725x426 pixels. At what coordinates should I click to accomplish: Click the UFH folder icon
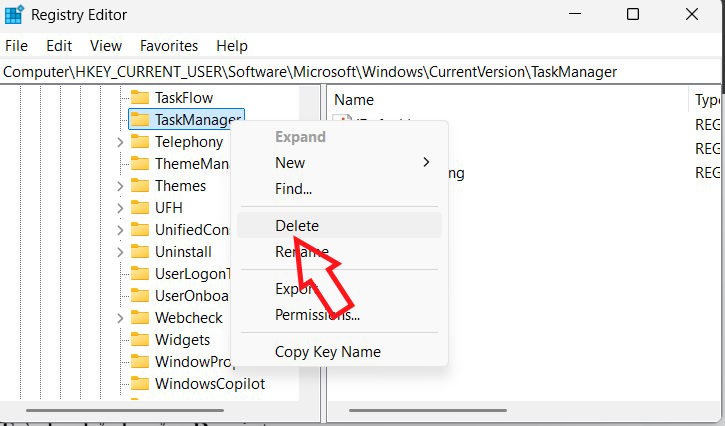pos(140,208)
